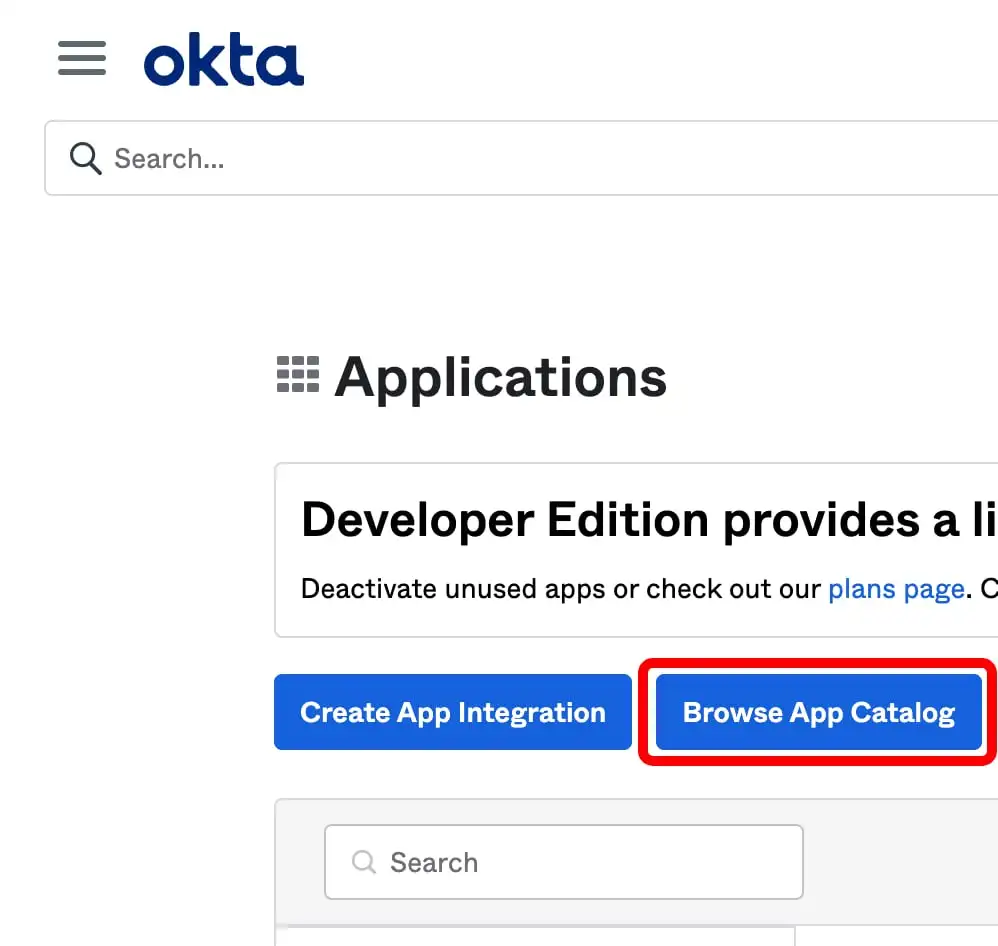Click Browse App Catalog button
The image size is (998, 946).
click(x=819, y=712)
